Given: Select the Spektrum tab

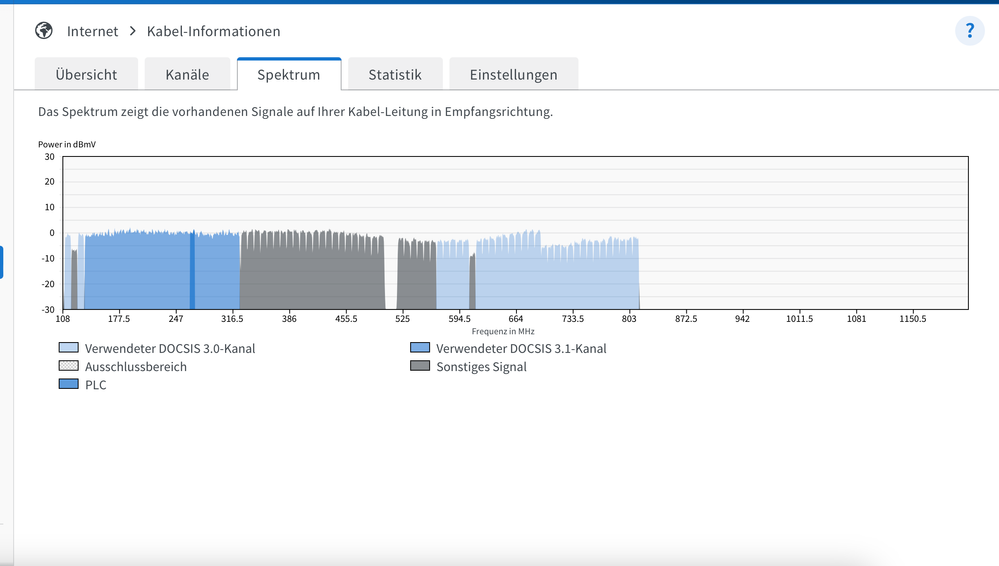Looking at the screenshot, I should [289, 75].
